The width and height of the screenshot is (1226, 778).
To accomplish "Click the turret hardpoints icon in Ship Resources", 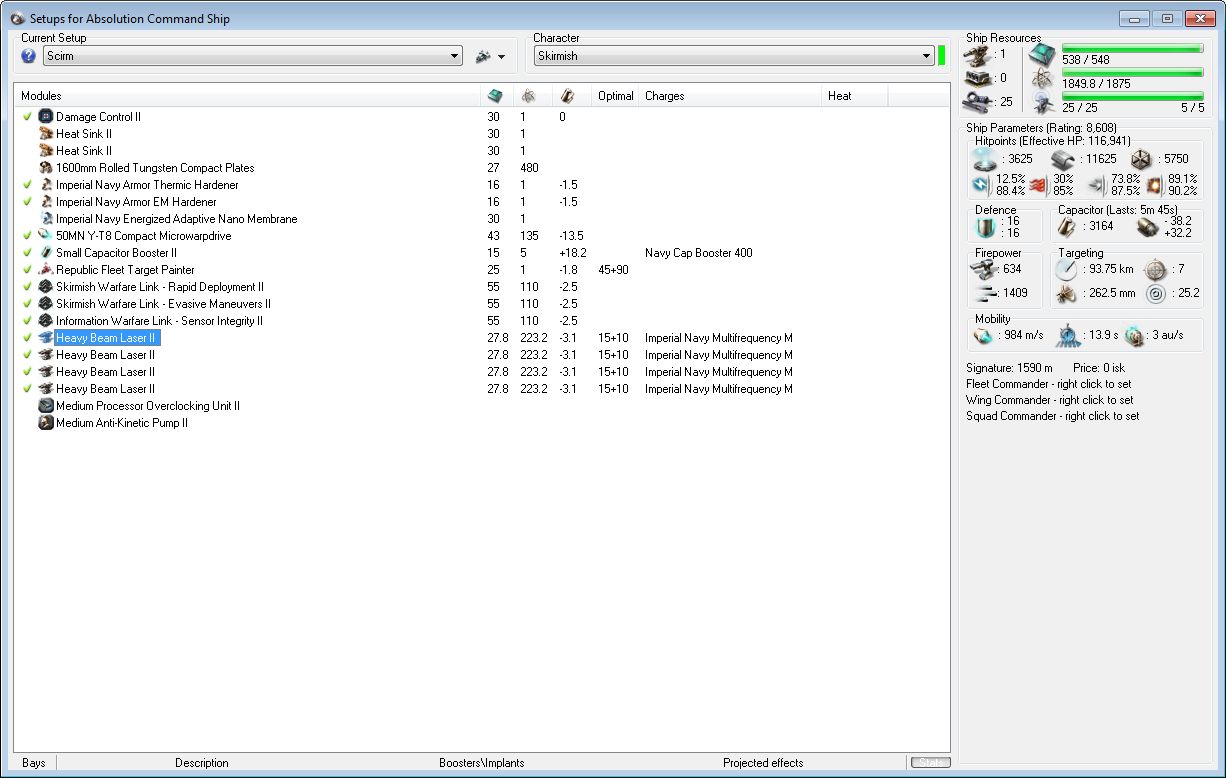I will coord(977,55).
